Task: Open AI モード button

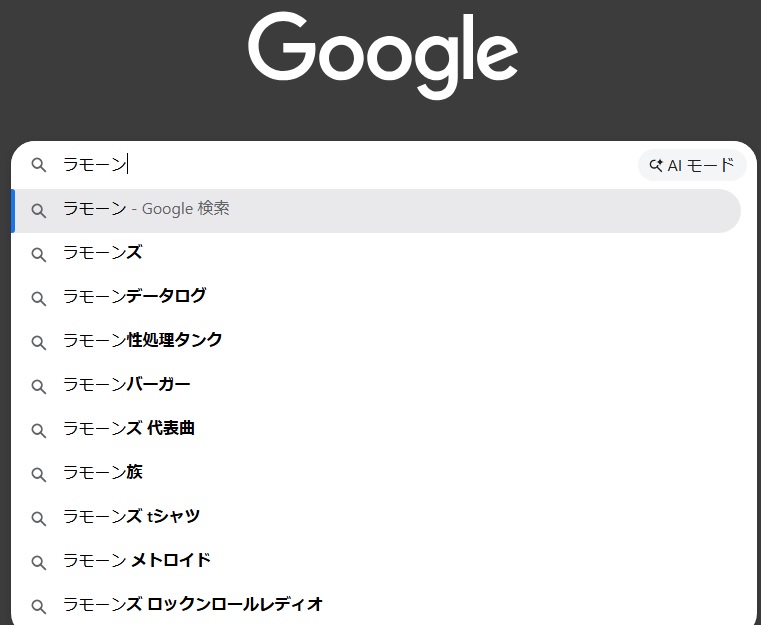Action: coord(692,166)
